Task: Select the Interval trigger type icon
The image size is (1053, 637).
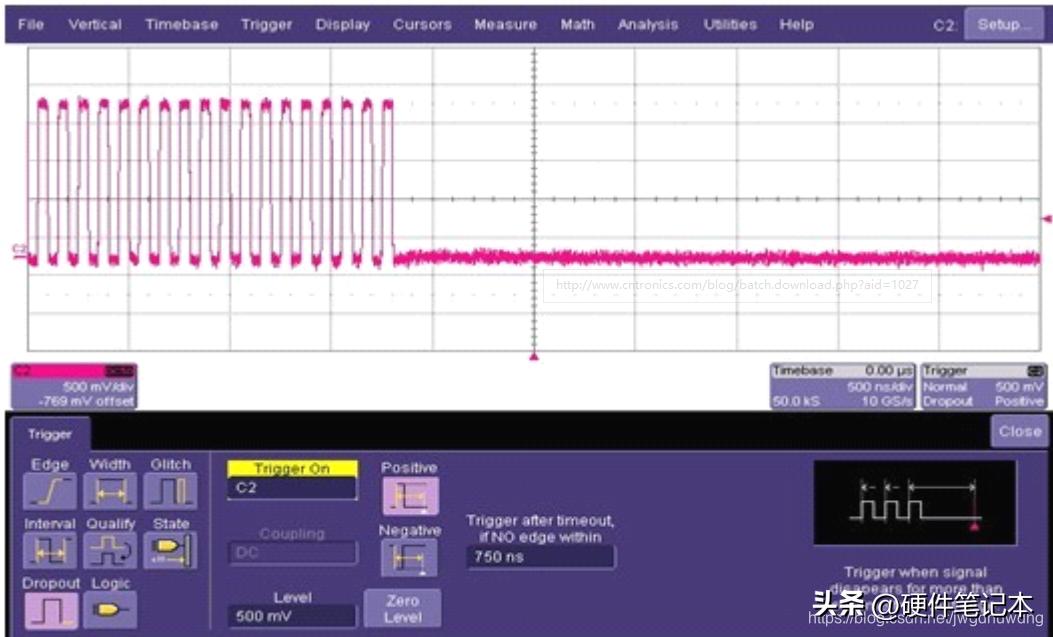Action: point(50,550)
